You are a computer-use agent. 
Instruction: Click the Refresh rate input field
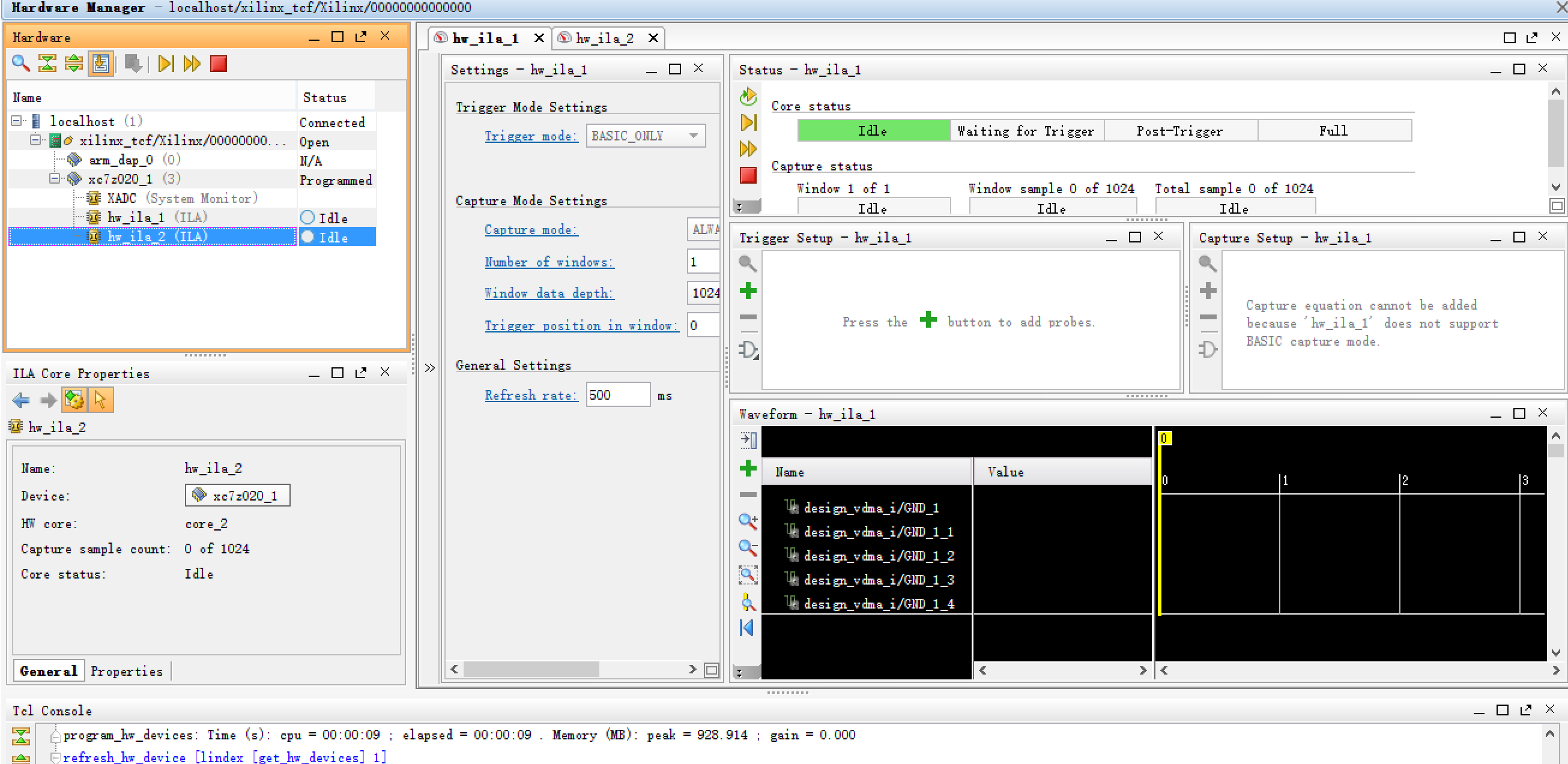(615, 395)
